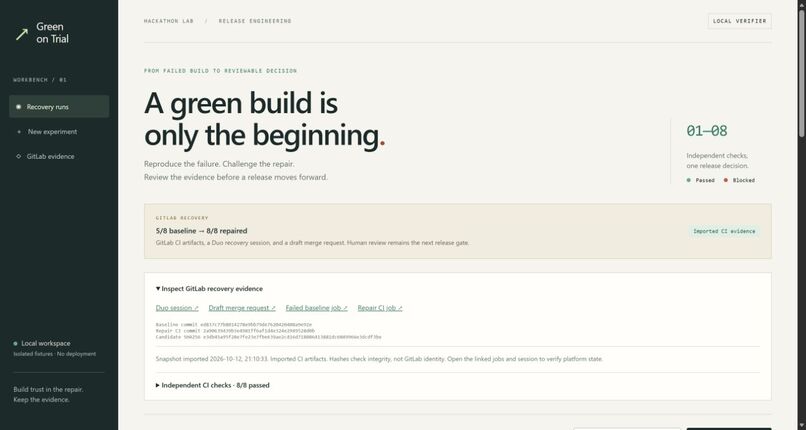Click the Build trust in the repair tagline

pos(48,395)
